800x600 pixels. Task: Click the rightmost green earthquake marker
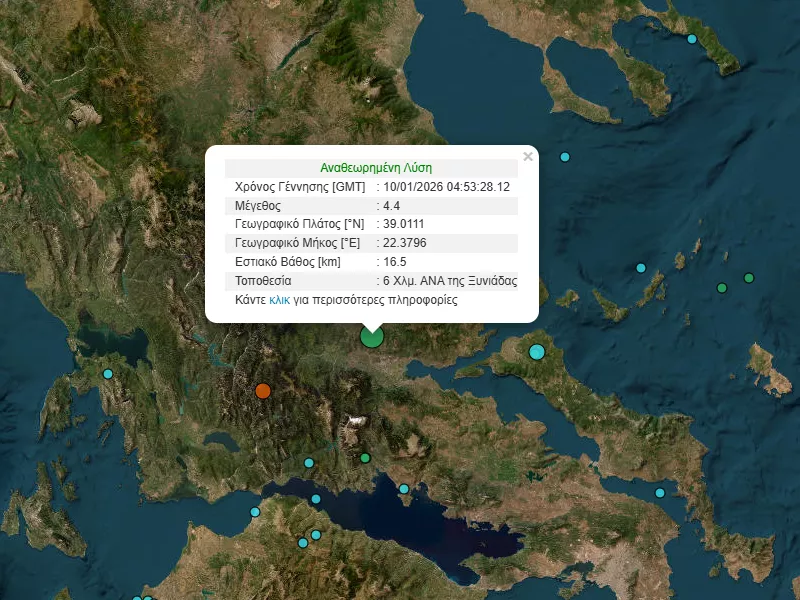pos(748,278)
